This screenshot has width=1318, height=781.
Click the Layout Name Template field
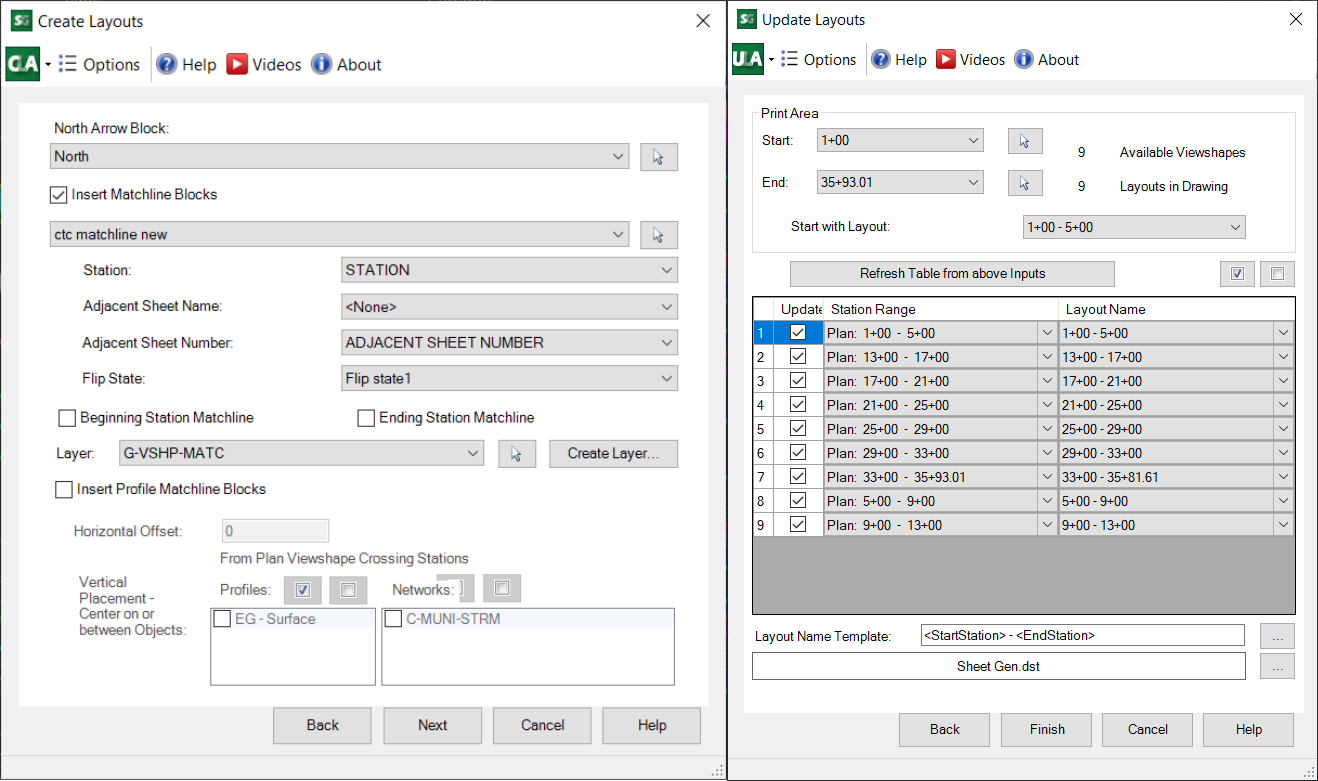(1082, 635)
